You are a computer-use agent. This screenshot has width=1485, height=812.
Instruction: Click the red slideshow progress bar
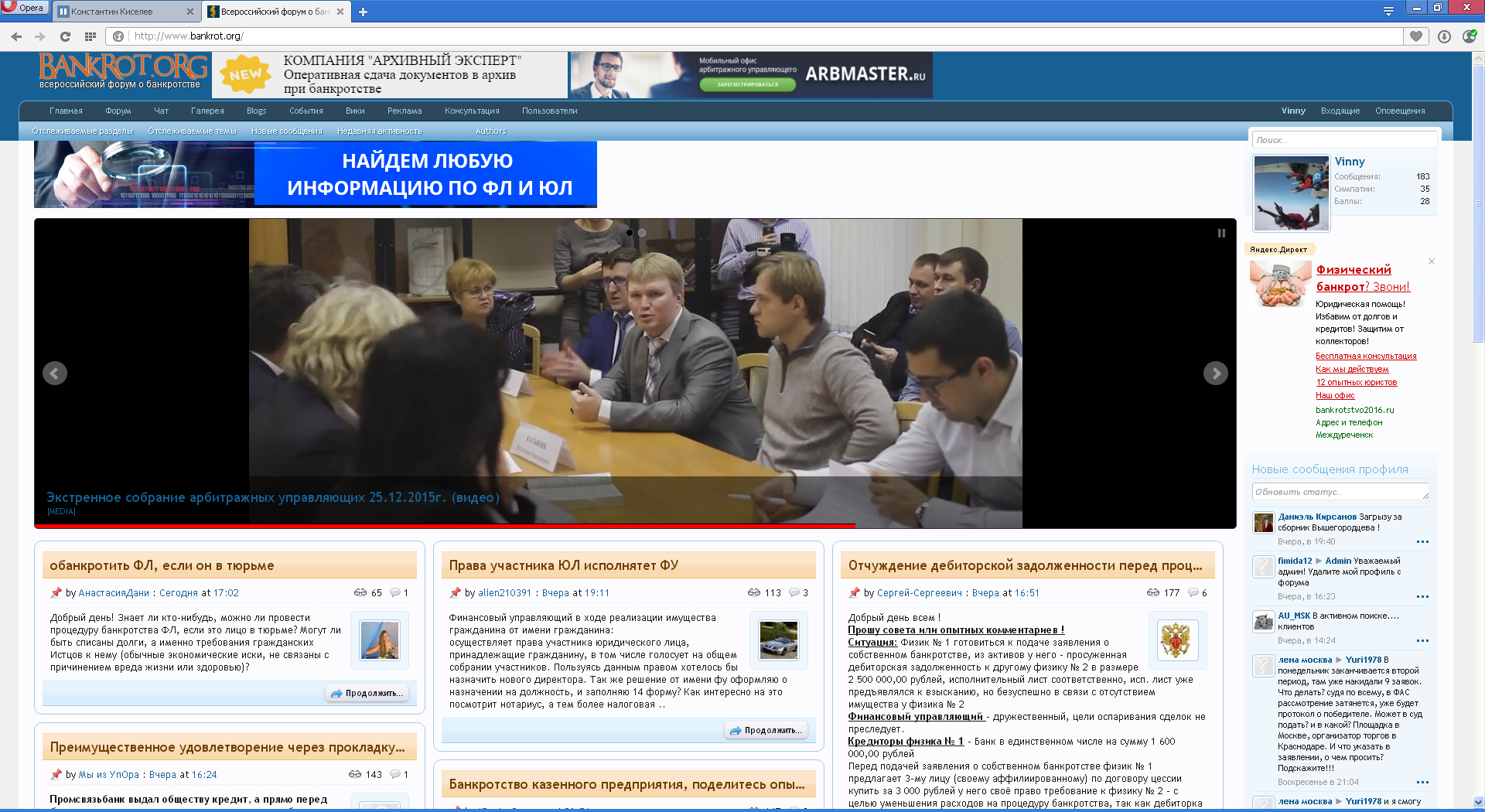[445, 526]
